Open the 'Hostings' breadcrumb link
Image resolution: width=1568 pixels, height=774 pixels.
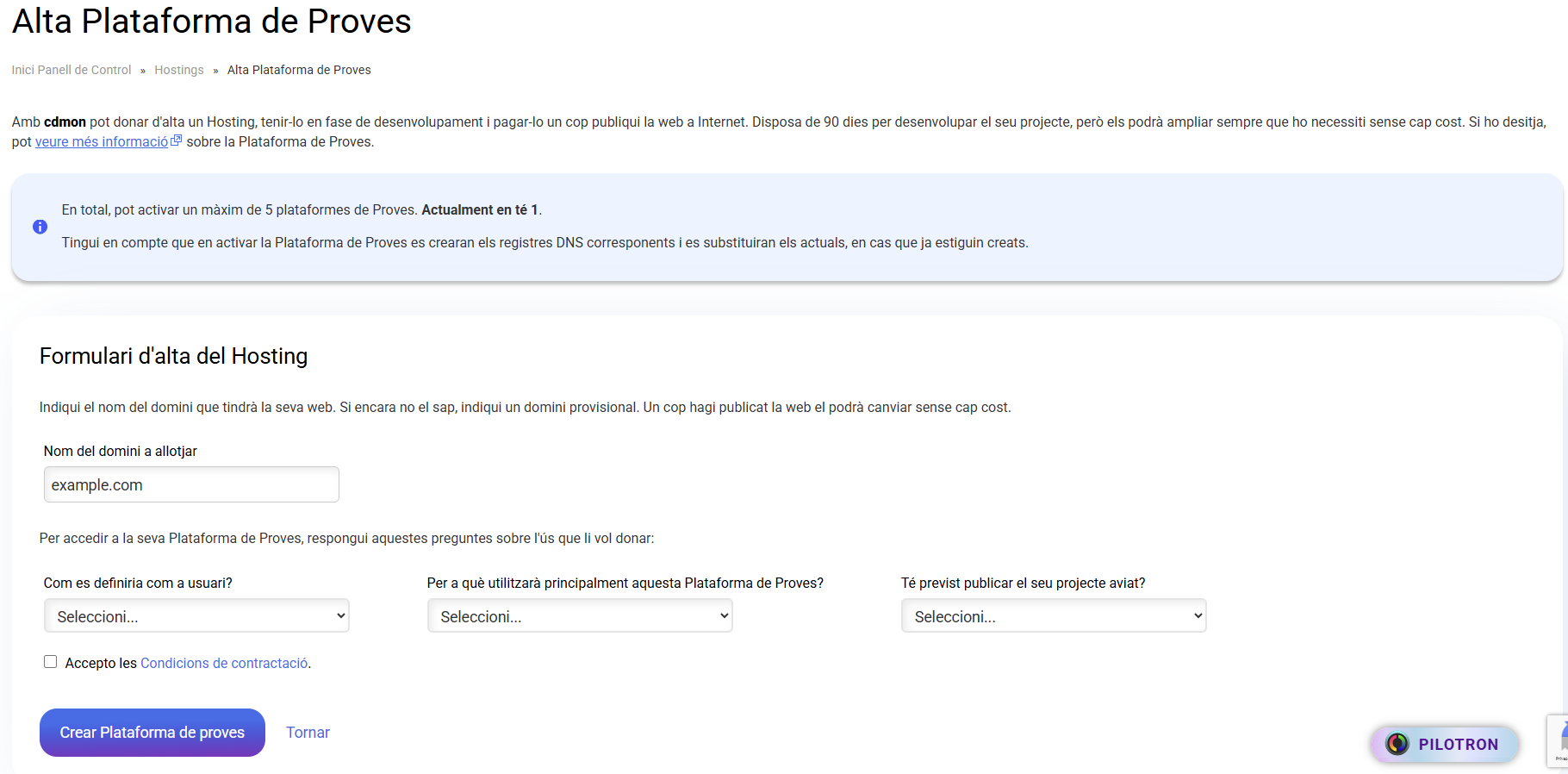coord(179,70)
